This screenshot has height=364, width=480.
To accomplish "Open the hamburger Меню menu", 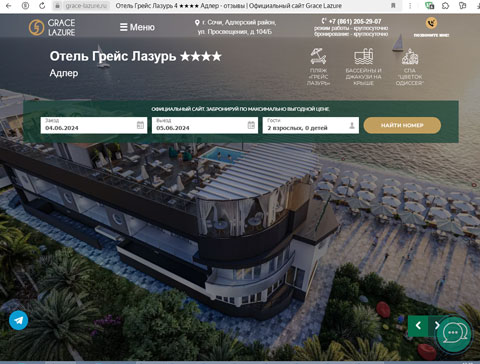I will (x=137, y=27).
